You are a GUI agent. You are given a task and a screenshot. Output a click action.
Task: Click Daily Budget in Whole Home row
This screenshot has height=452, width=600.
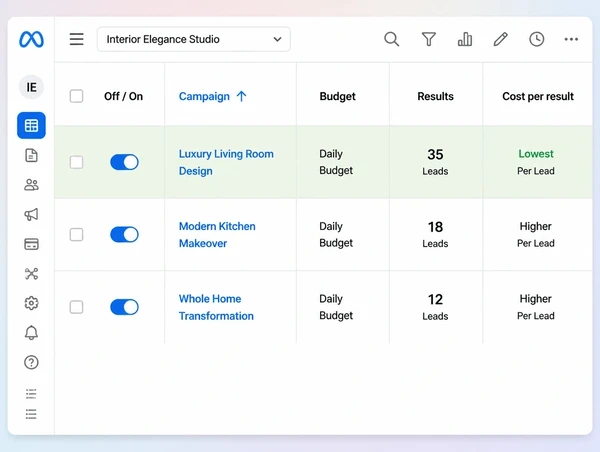[336, 307]
